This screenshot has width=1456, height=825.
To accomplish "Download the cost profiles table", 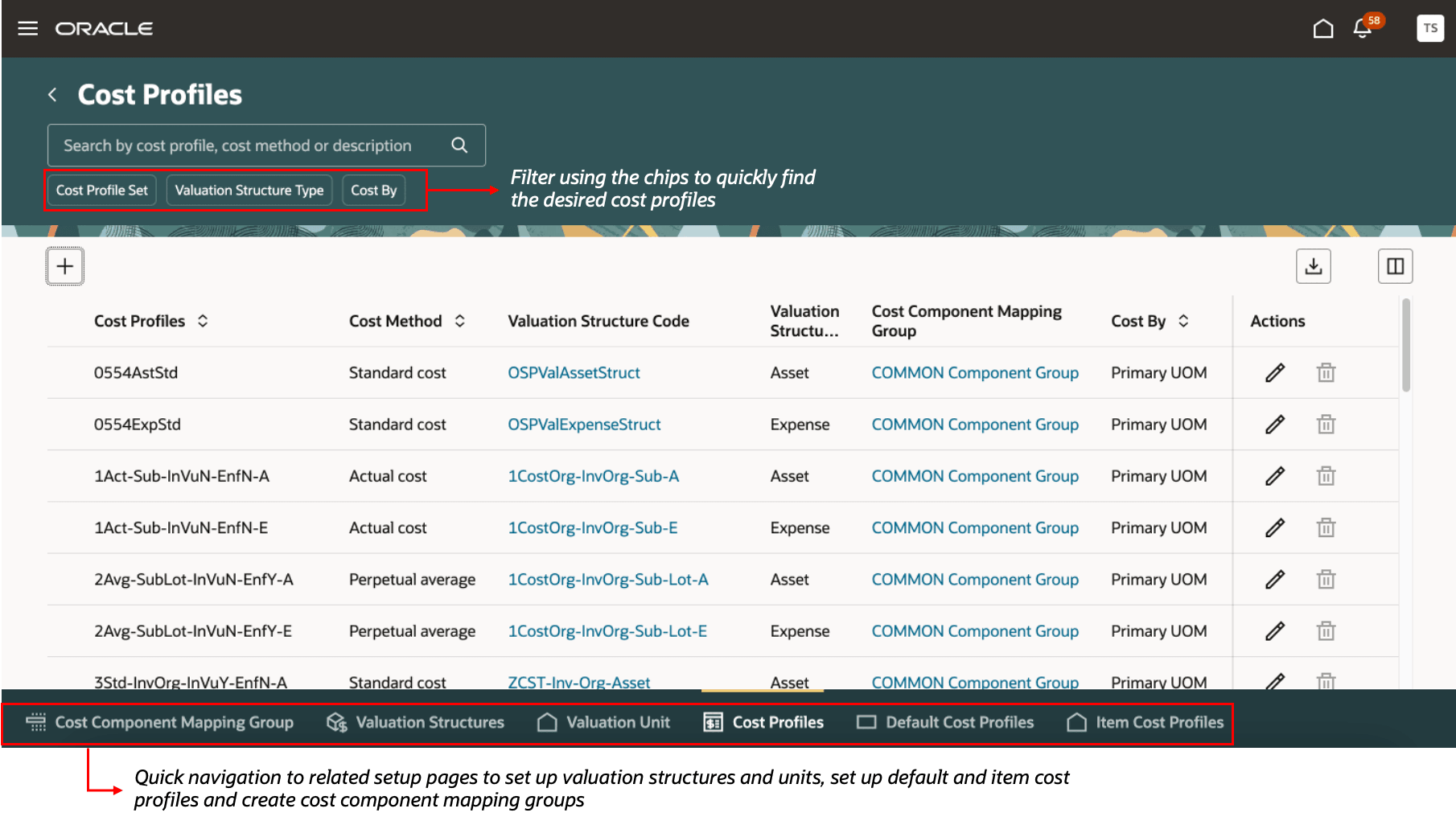I will point(1313,266).
